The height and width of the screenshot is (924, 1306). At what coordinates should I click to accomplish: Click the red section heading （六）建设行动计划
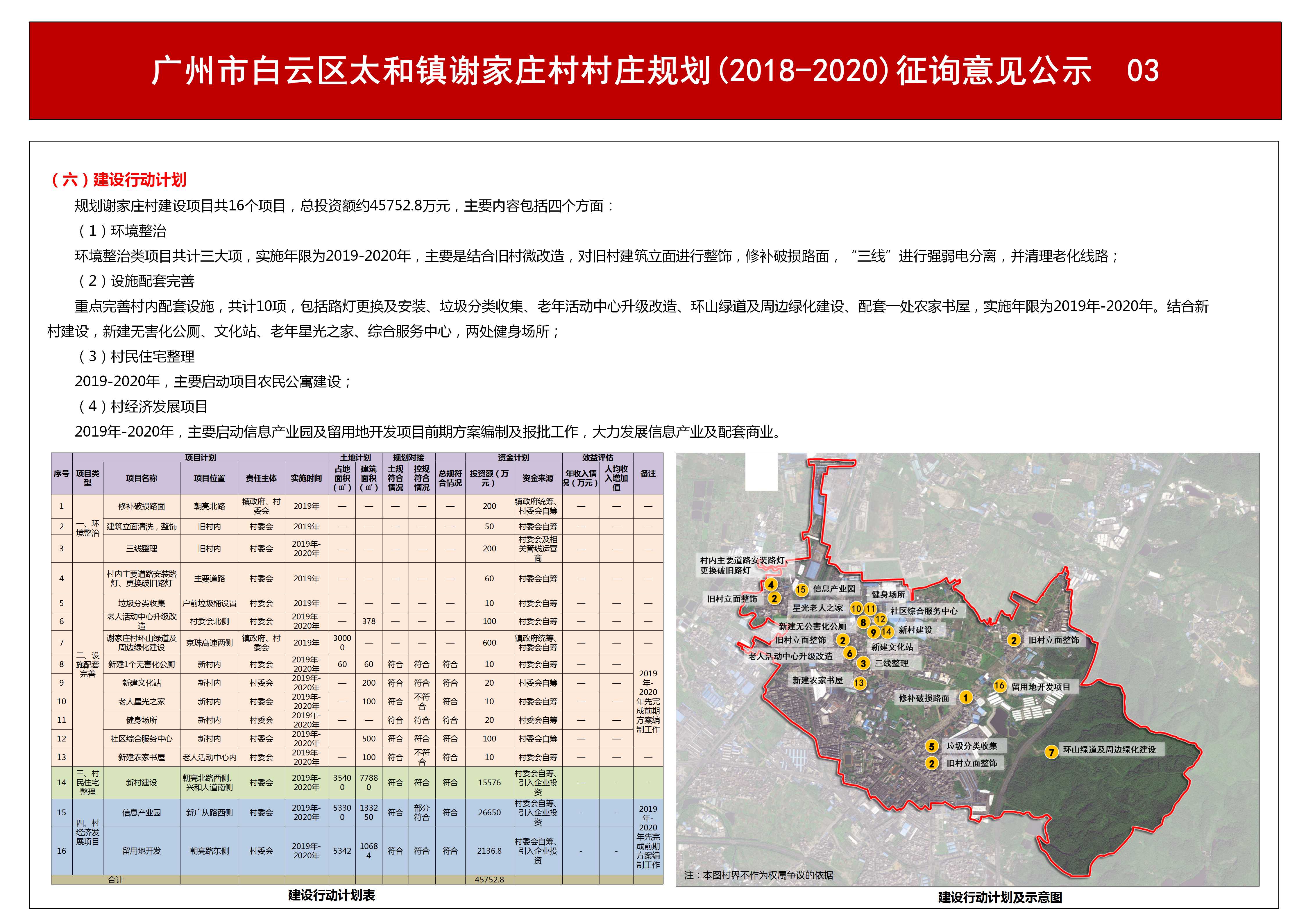118,180
